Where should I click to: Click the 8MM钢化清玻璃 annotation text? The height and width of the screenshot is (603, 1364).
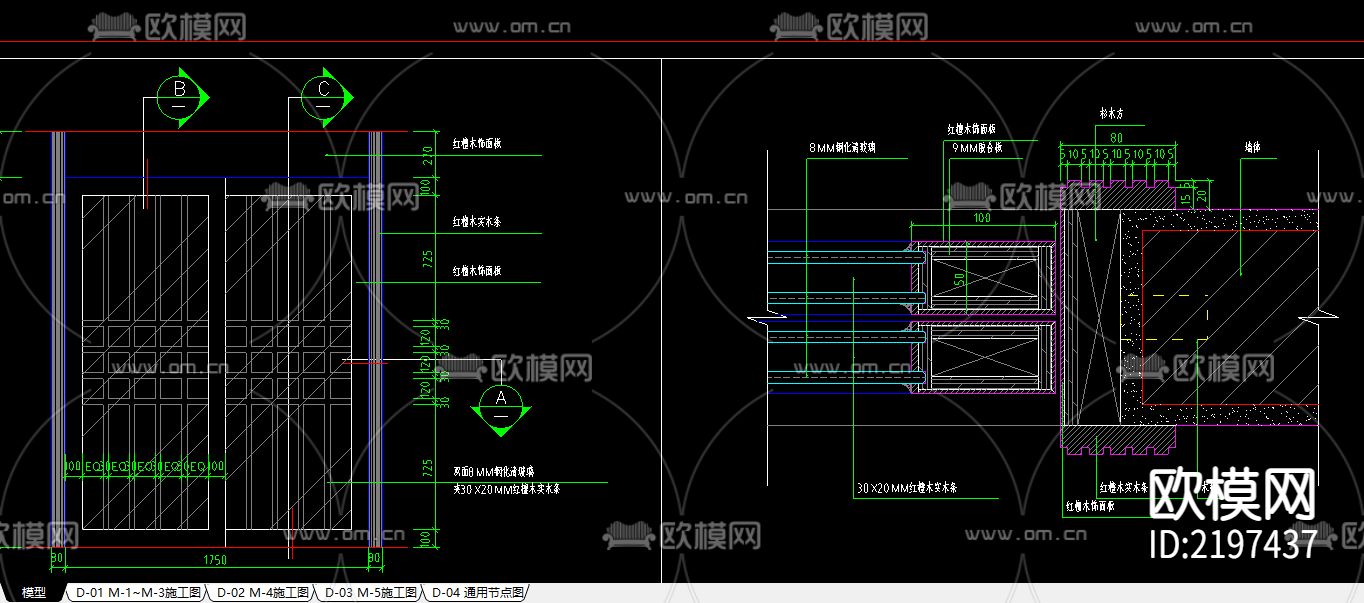842,148
